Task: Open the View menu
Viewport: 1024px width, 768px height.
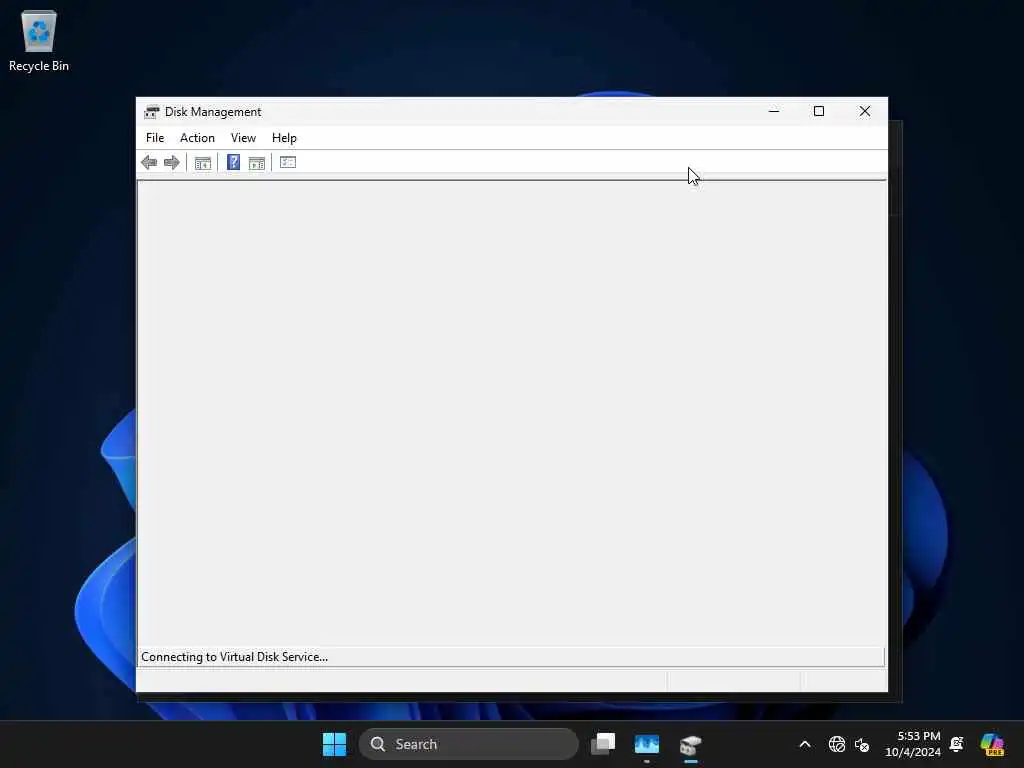Action: pyautogui.click(x=243, y=138)
